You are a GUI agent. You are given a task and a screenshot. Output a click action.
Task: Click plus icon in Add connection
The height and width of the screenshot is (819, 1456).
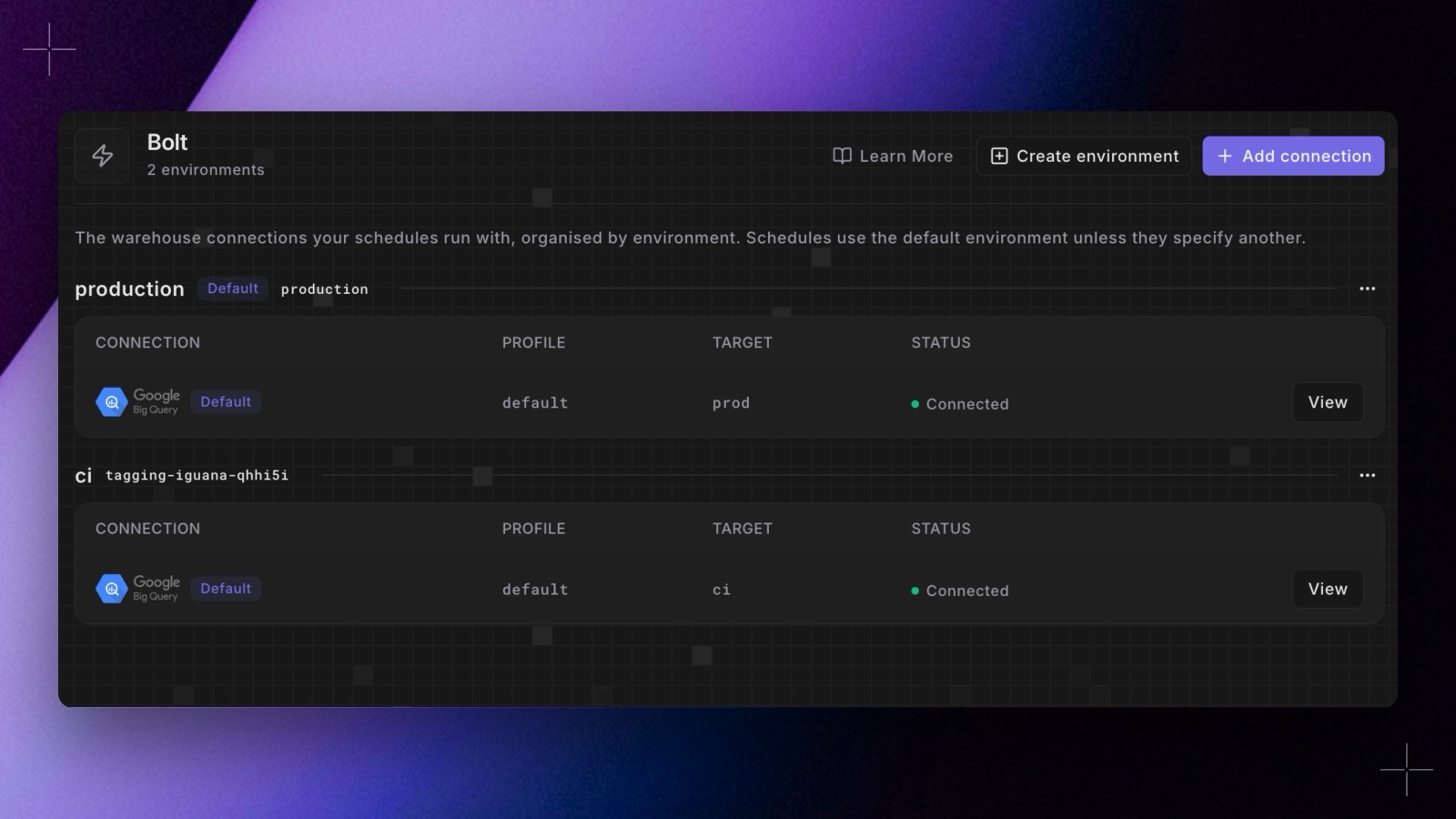(1225, 157)
